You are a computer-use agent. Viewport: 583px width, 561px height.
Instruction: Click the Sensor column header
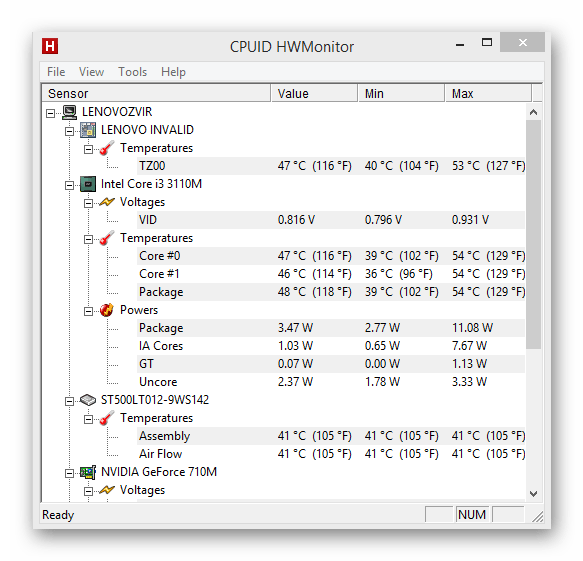pos(156,93)
